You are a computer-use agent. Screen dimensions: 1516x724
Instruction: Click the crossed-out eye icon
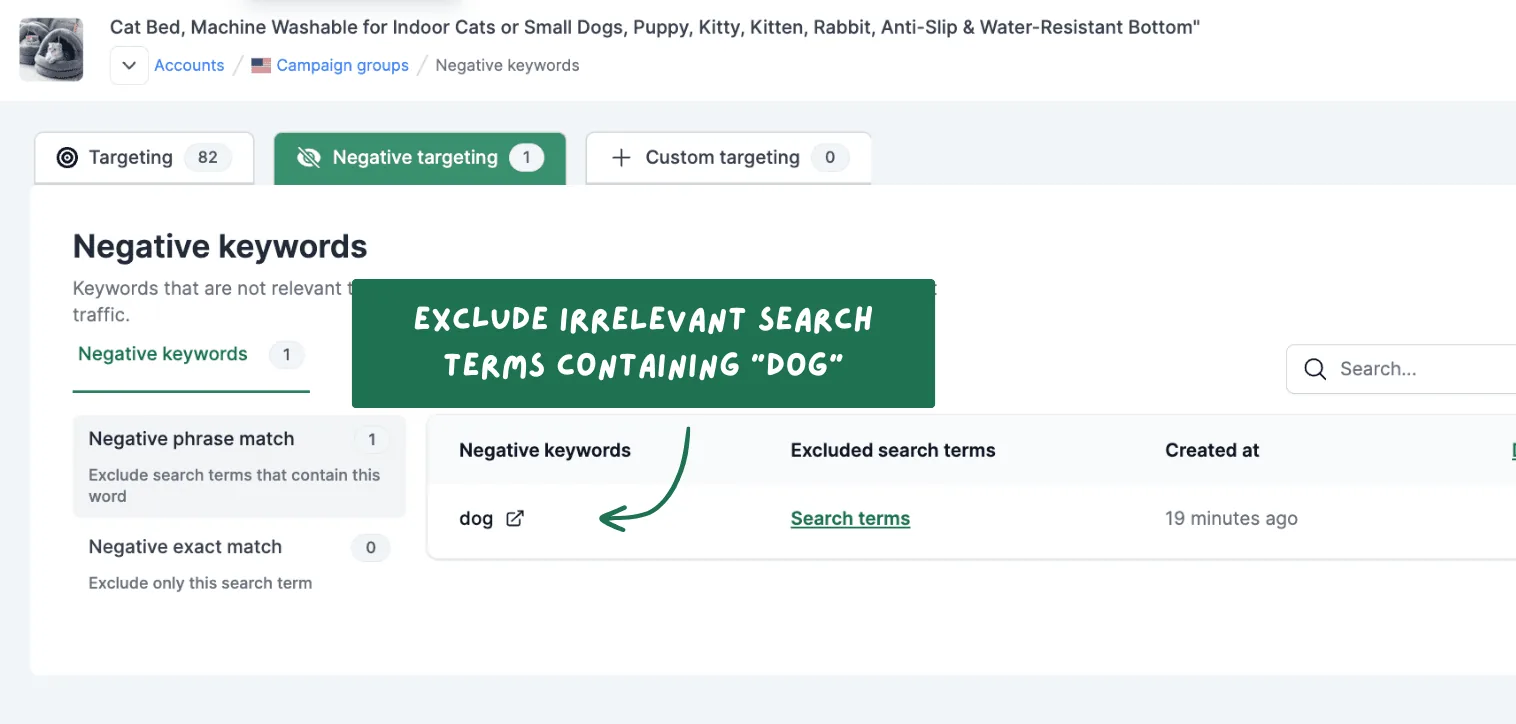tap(309, 158)
